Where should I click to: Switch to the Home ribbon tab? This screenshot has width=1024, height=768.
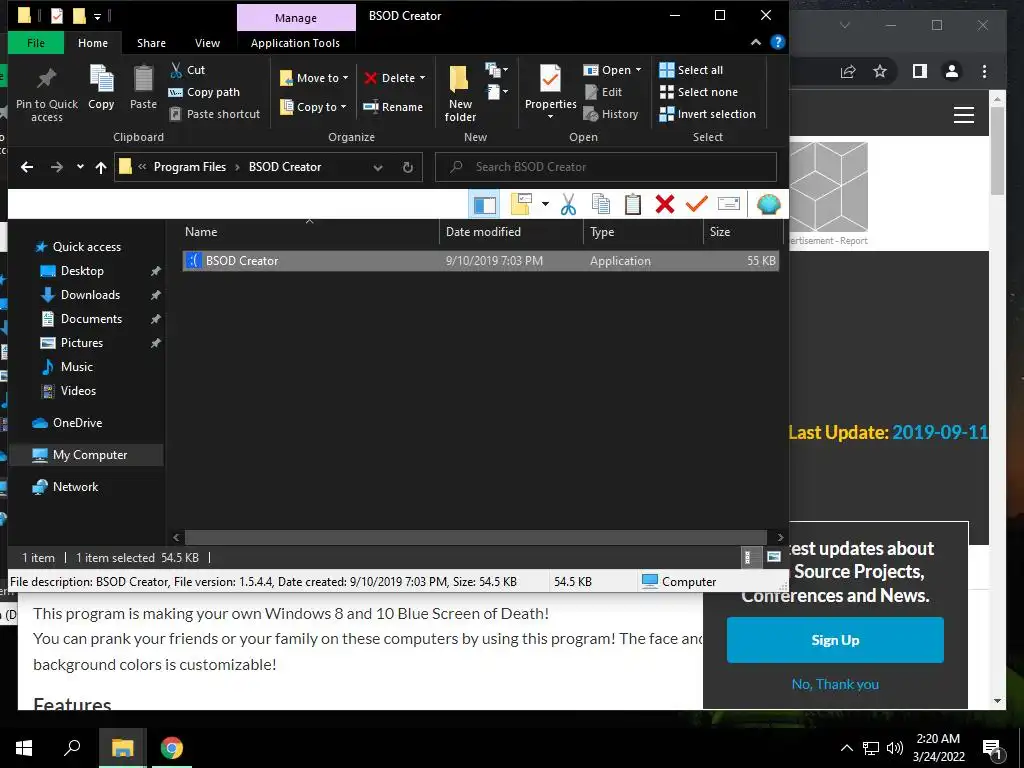point(93,43)
